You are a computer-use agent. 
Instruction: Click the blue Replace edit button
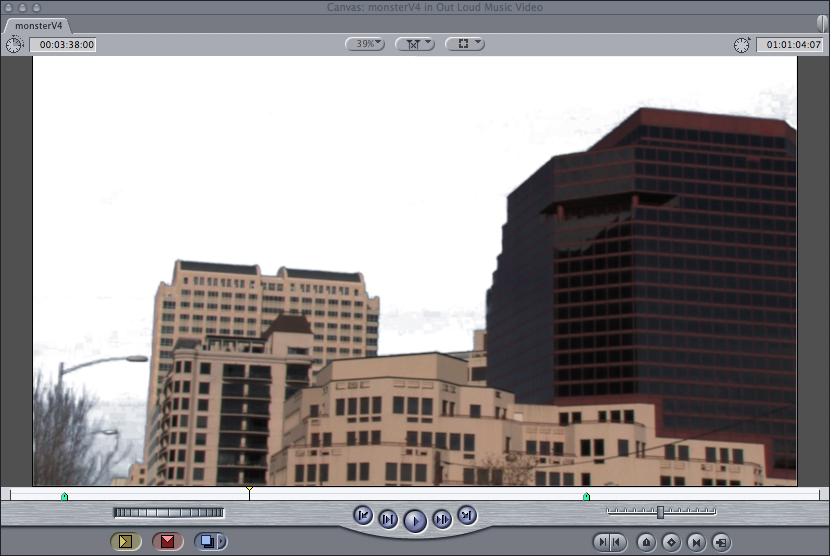click(x=206, y=542)
